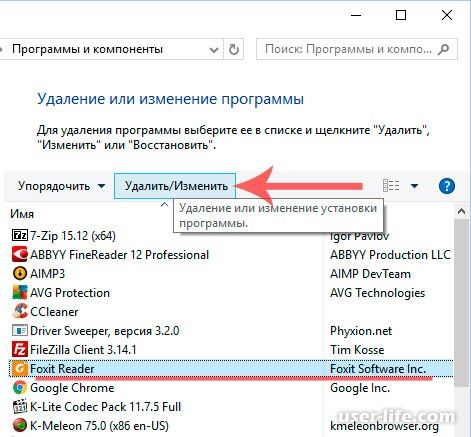Viewport: 471px width, 437px height.
Task: Click the Foxit Reader icon
Action: [20, 368]
